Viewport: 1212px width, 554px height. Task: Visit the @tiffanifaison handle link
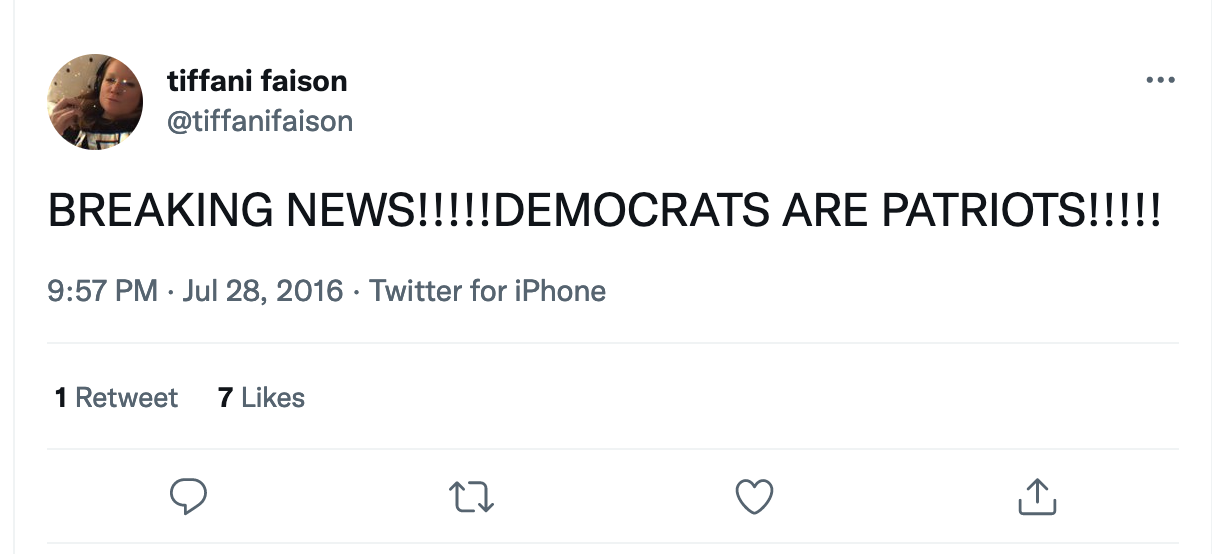point(260,122)
